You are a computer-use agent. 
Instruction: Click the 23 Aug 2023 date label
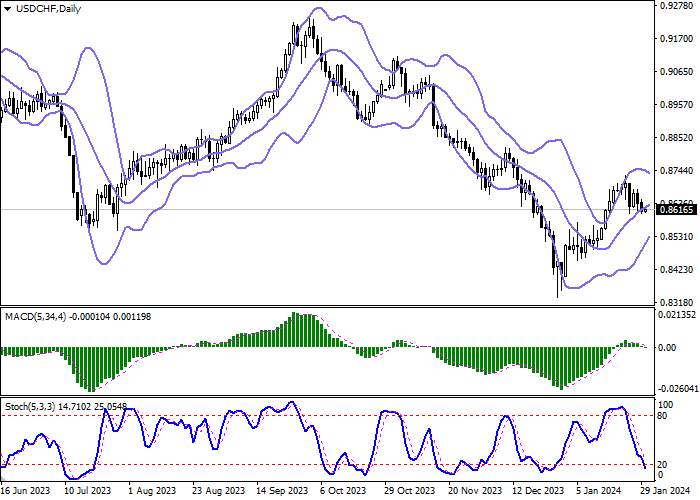tap(219, 491)
